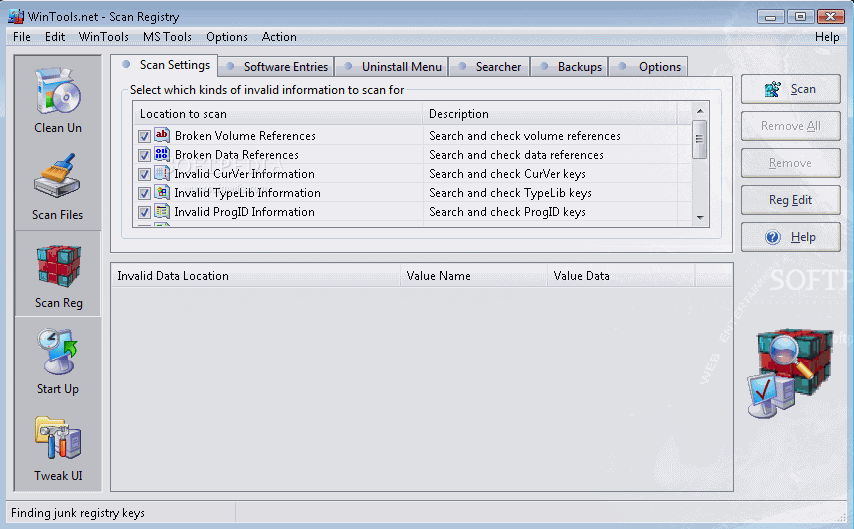Click scan list scrollbar up arrow
The image size is (854, 529).
tap(700, 111)
